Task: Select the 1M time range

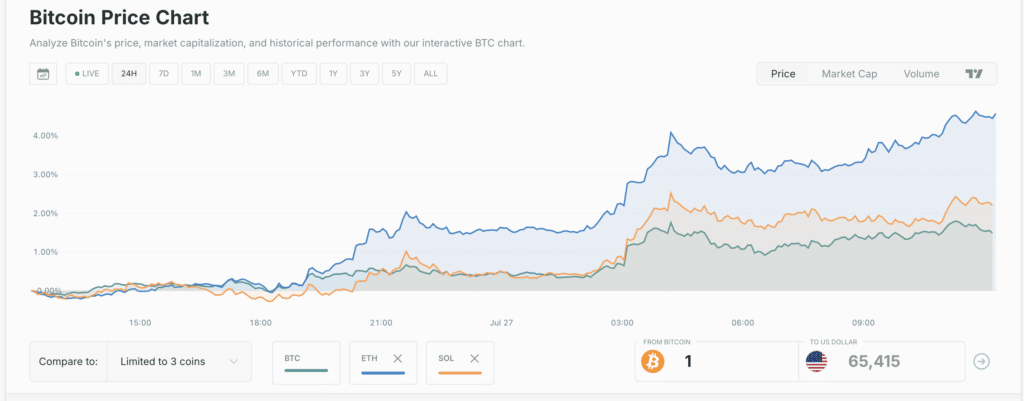Action: pos(195,74)
